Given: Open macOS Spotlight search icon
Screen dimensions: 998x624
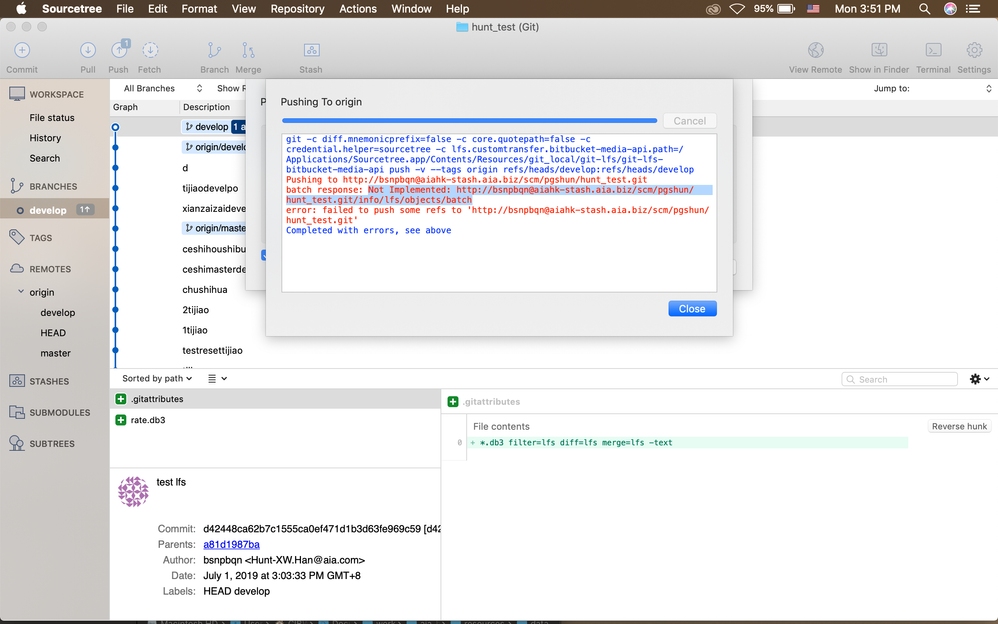Looking at the screenshot, I should 924,9.
